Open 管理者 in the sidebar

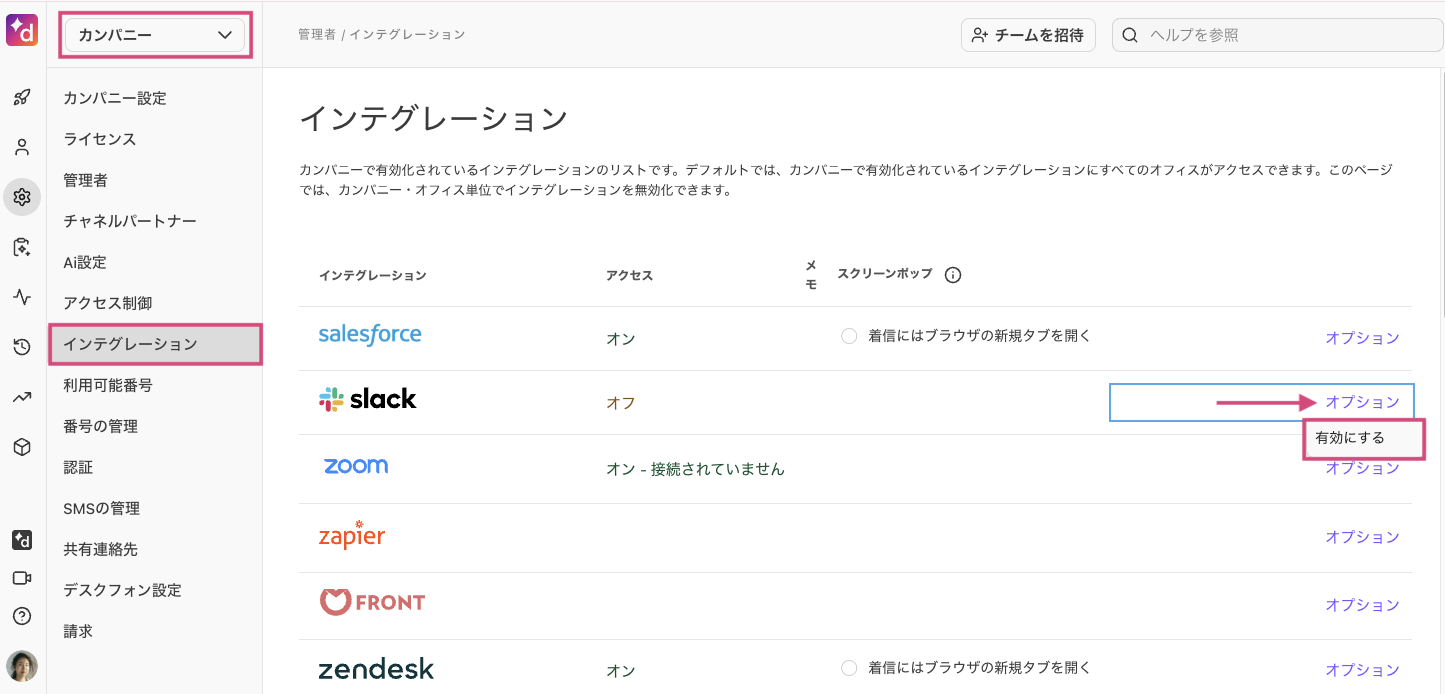click(x=85, y=180)
